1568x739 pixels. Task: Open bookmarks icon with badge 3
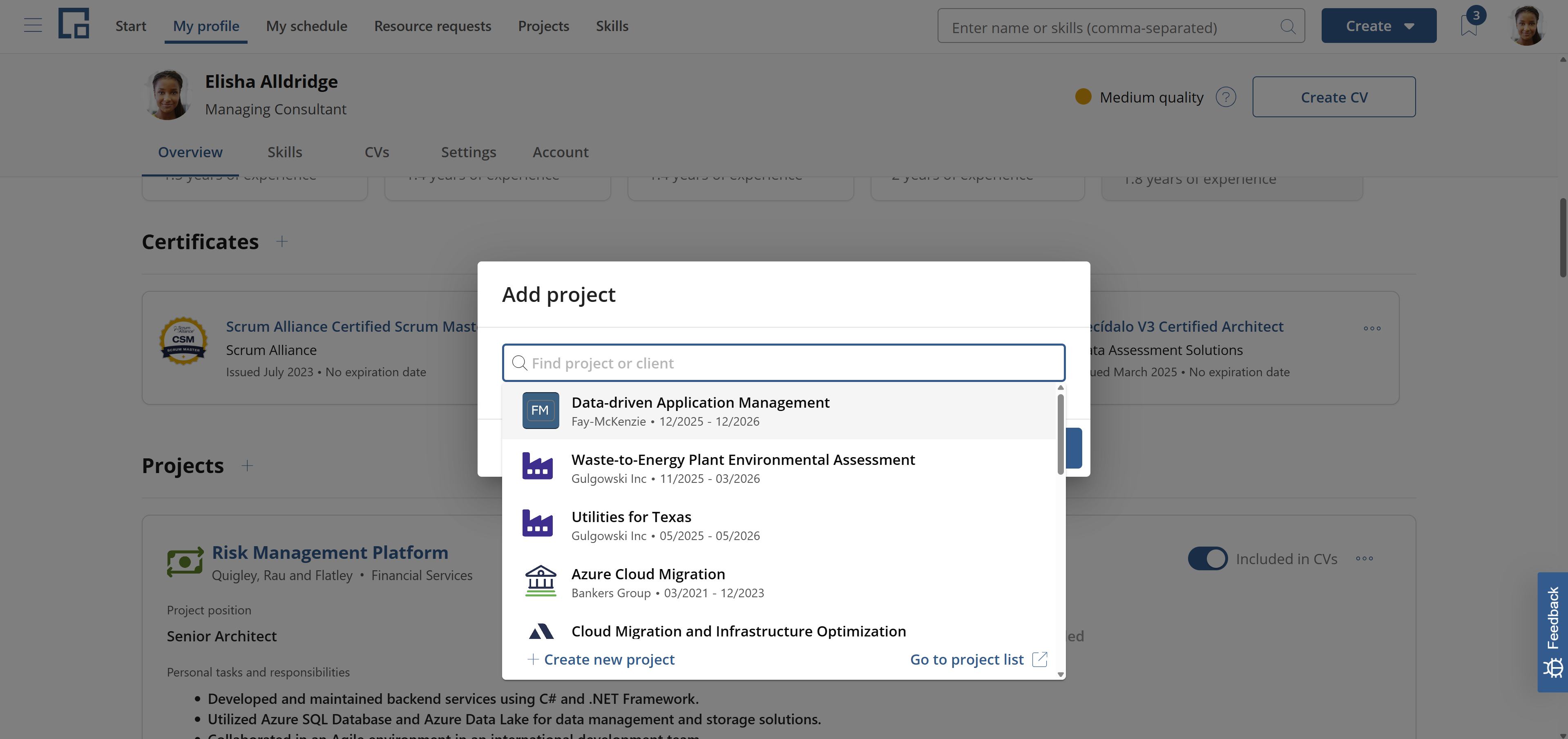coord(1469,25)
